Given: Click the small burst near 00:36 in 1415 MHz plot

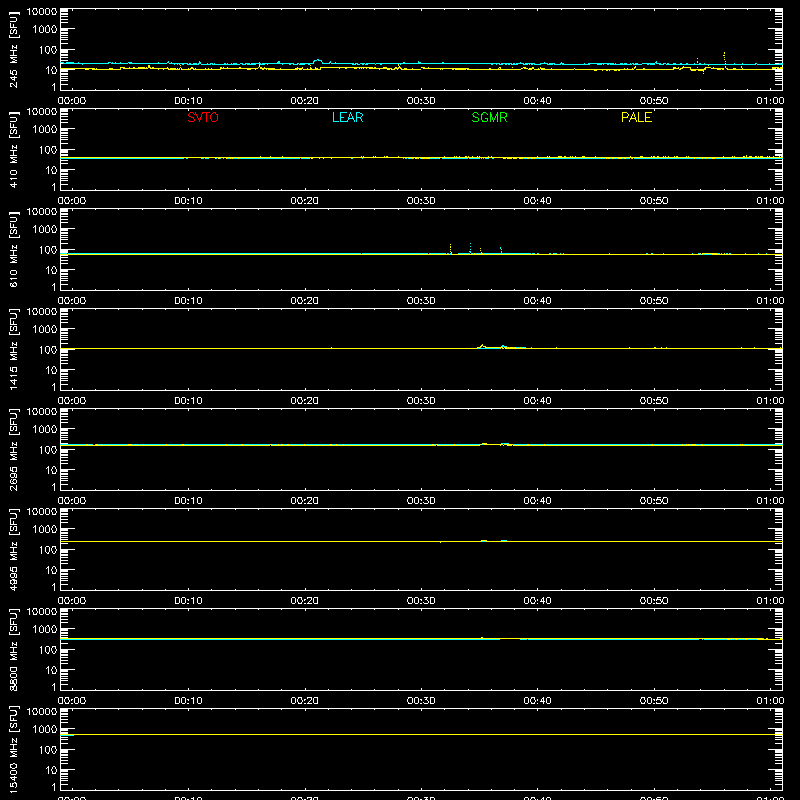Looking at the screenshot, I should (483, 346).
